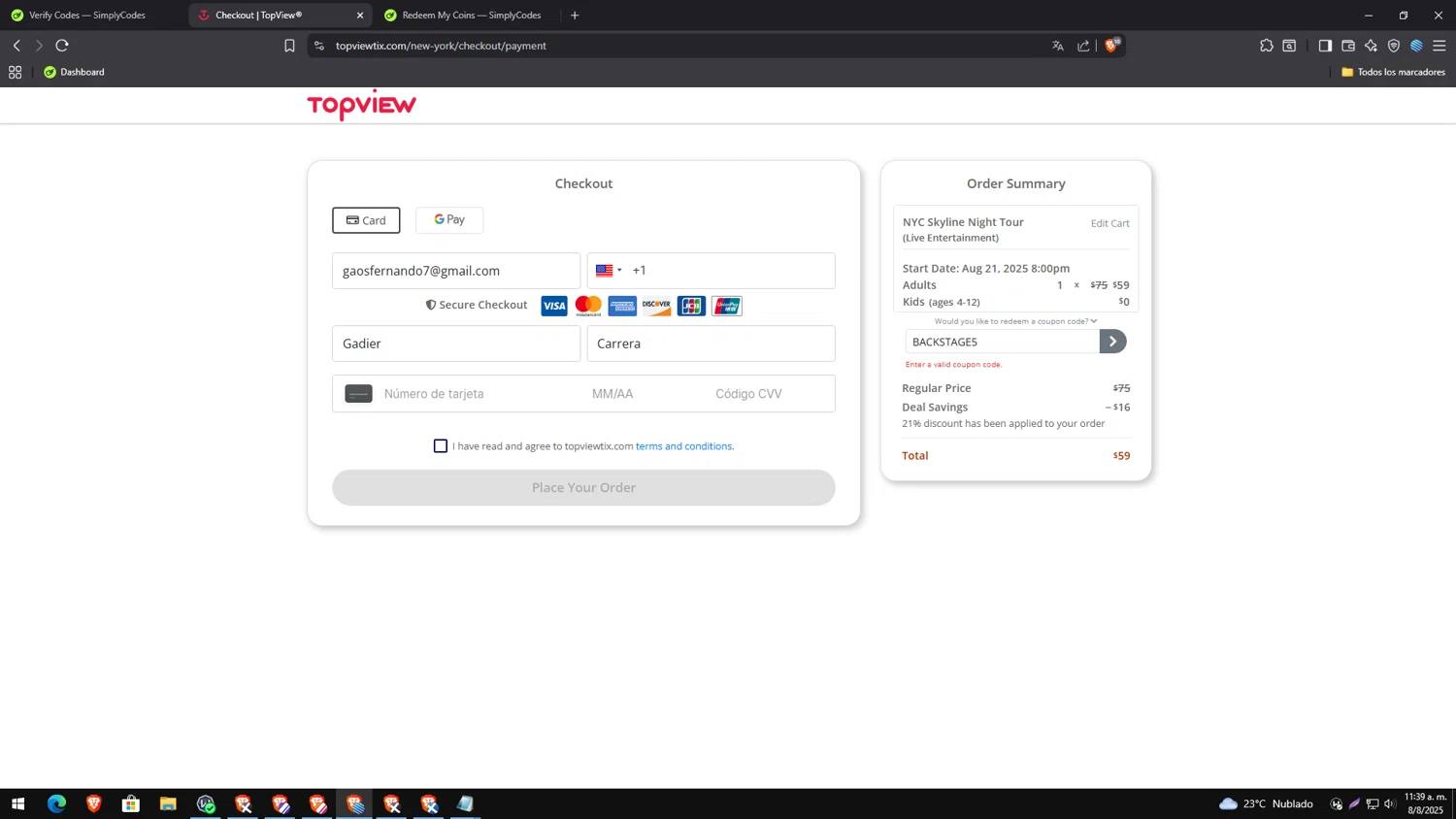Click the translate page icon
The width and height of the screenshot is (1456, 819).
click(1058, 46)
